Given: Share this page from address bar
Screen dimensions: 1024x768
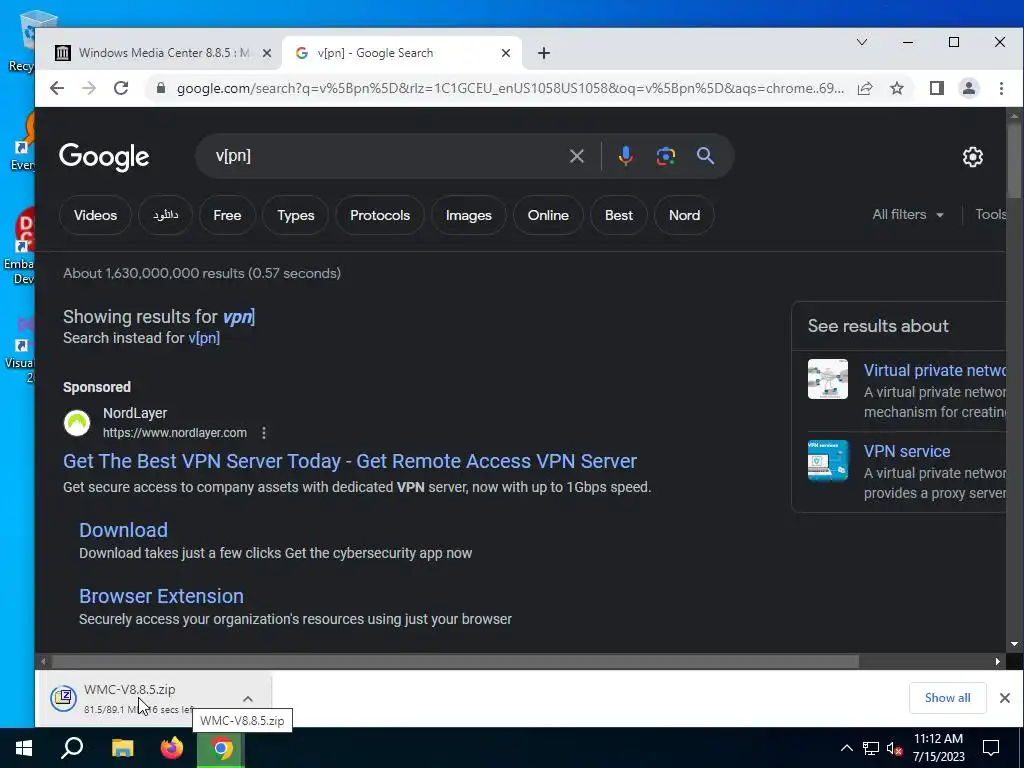Looking at the screenshot, I should (865, 88).
